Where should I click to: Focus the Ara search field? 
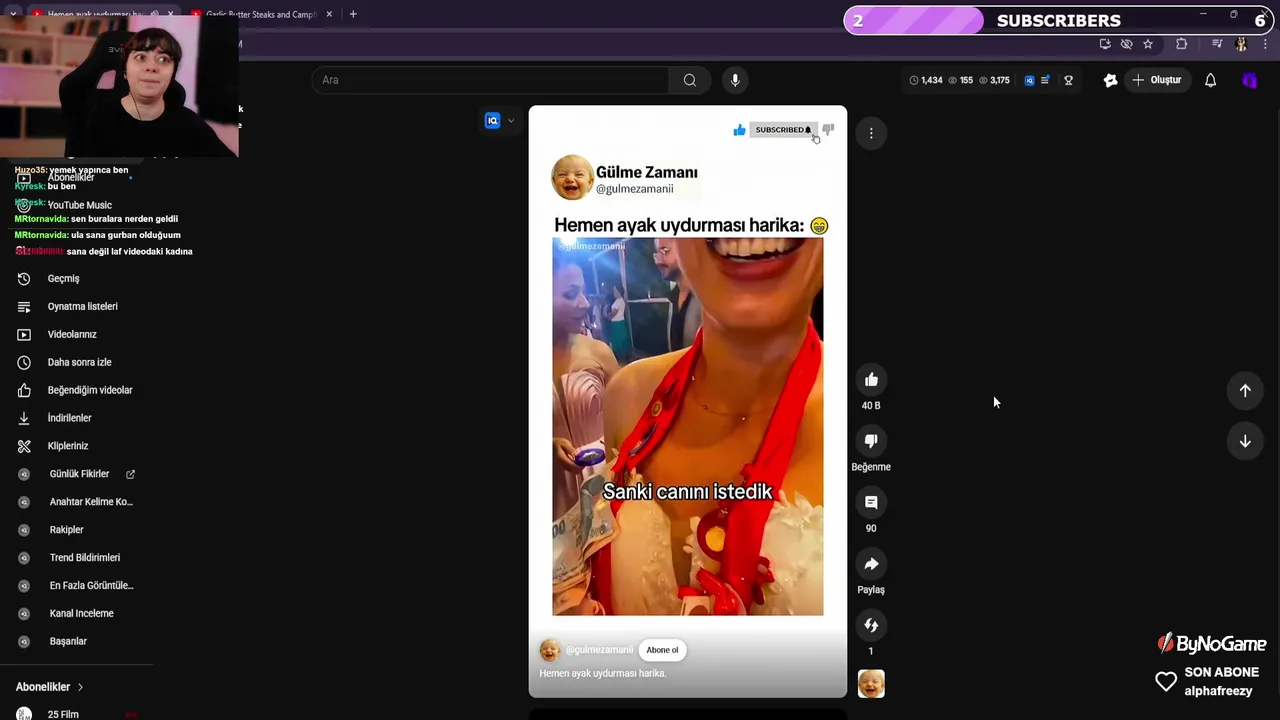[x=490, y=80]
